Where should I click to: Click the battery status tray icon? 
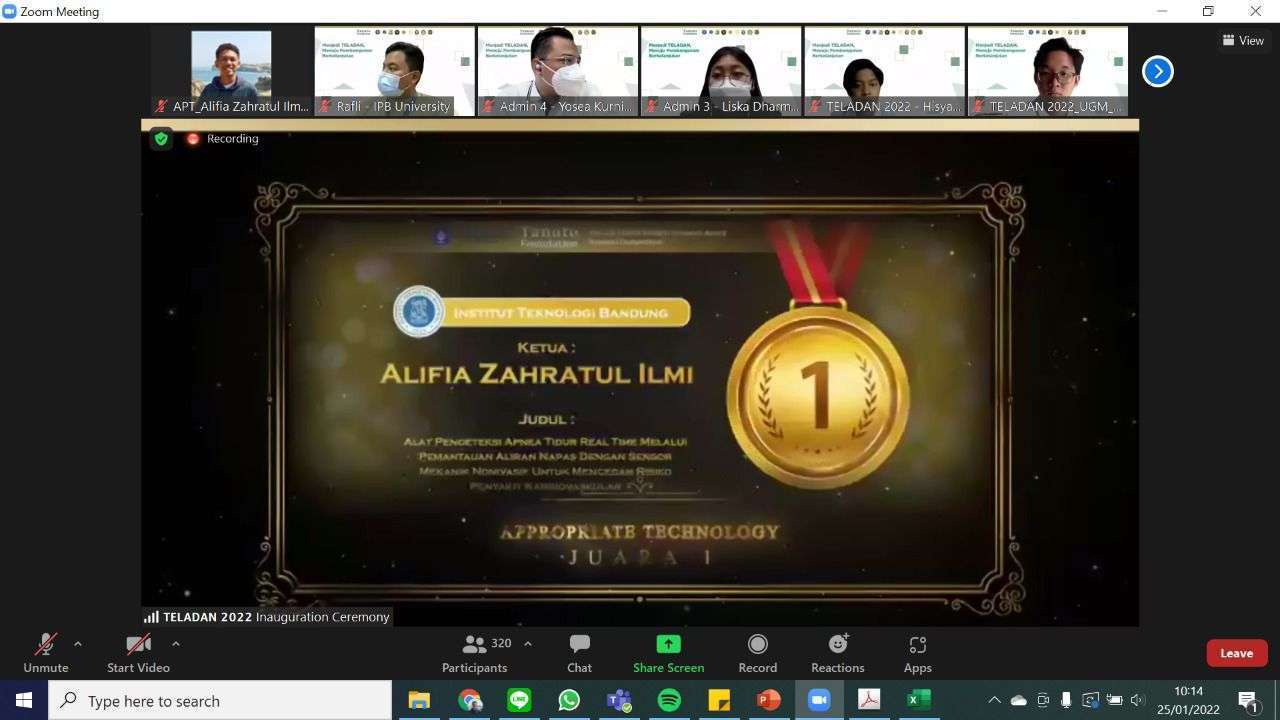pos(1114,700)
